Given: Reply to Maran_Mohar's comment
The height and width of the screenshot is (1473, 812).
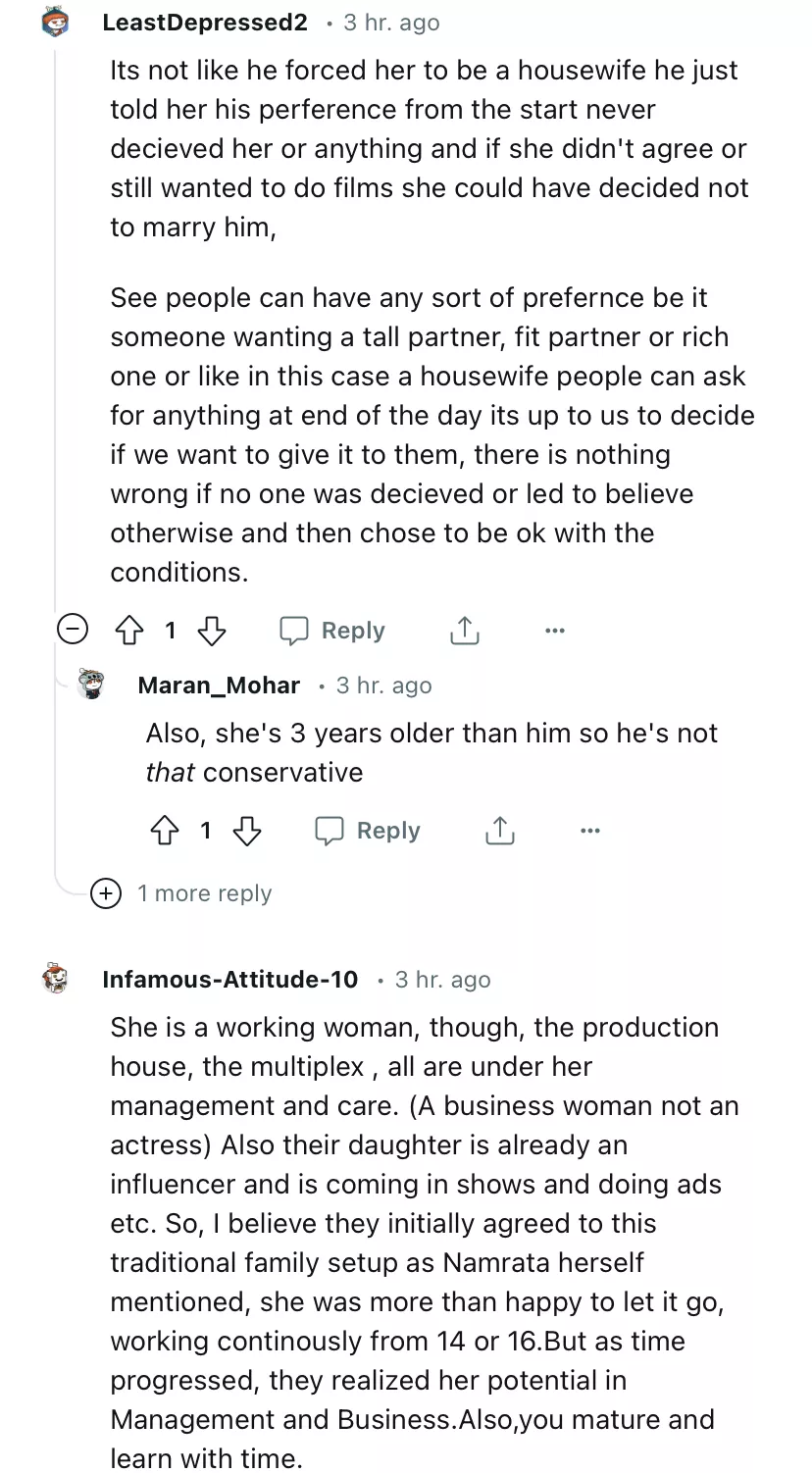Looking at the screenshot, I should (368, 831).
